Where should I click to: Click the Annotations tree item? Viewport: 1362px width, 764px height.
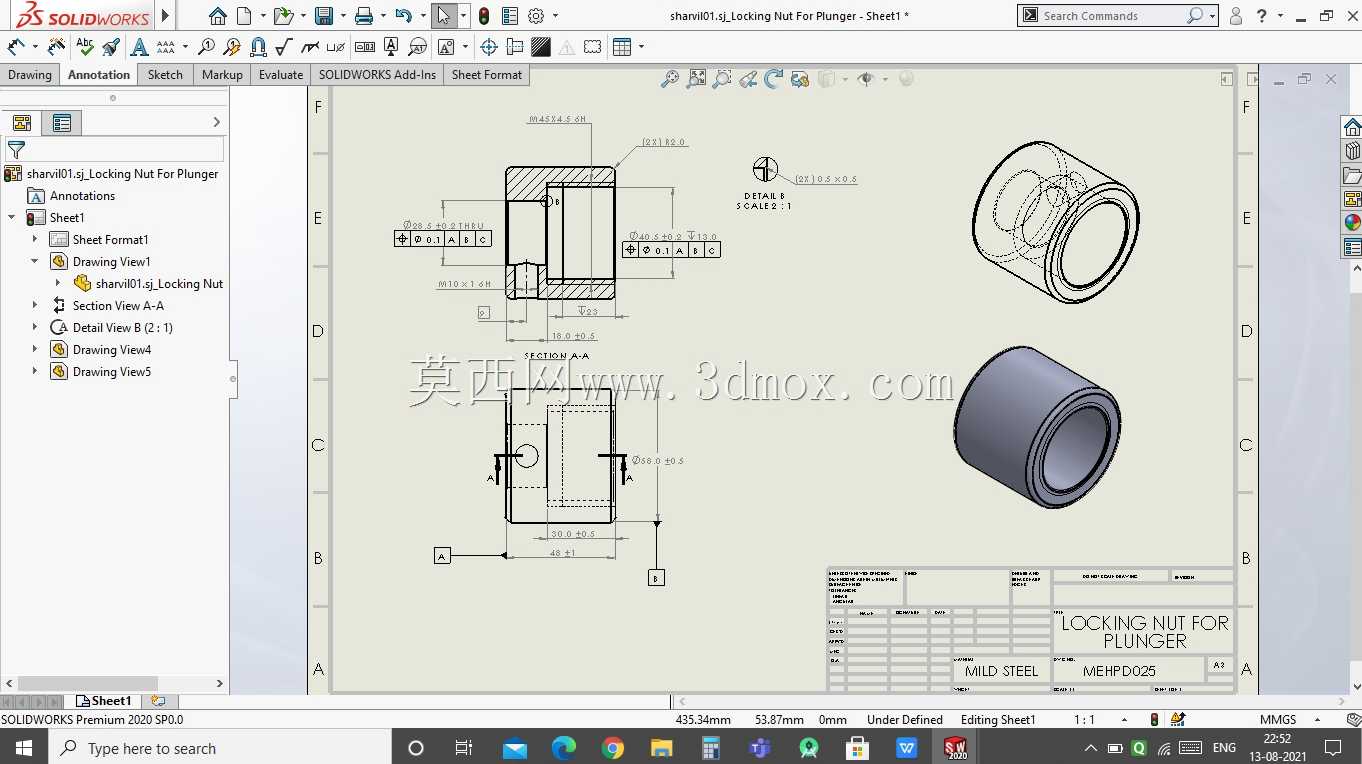pos(82,196)
